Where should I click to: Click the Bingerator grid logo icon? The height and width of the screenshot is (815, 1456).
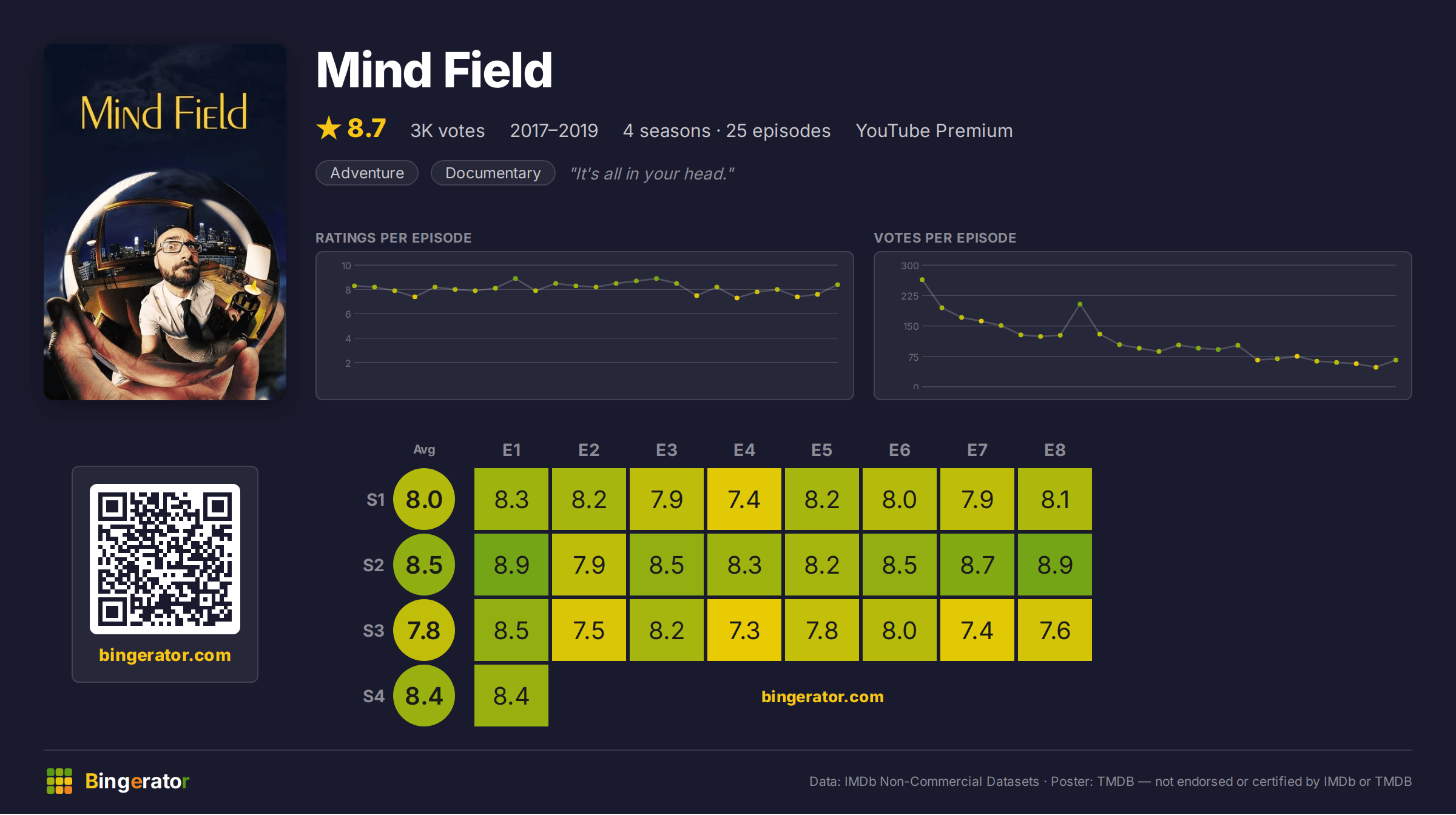pos(59,781)
